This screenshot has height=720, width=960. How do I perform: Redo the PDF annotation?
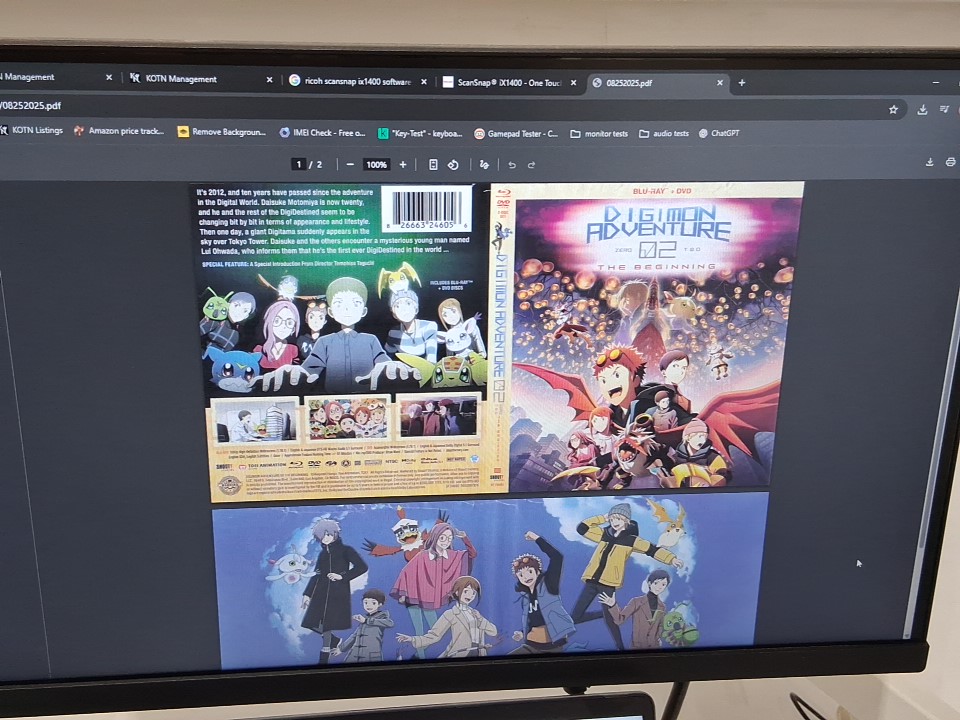(531, 165)
